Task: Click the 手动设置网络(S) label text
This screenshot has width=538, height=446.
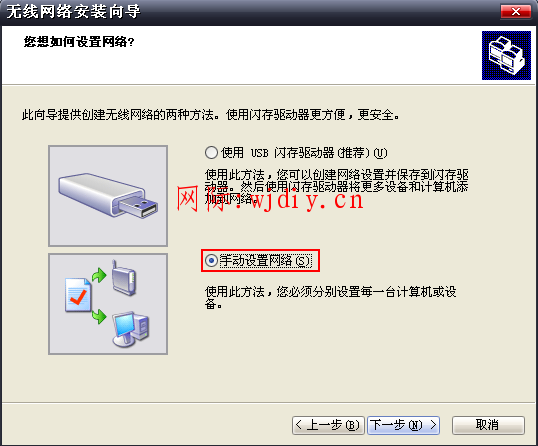Action: click(x=266, y=261)
